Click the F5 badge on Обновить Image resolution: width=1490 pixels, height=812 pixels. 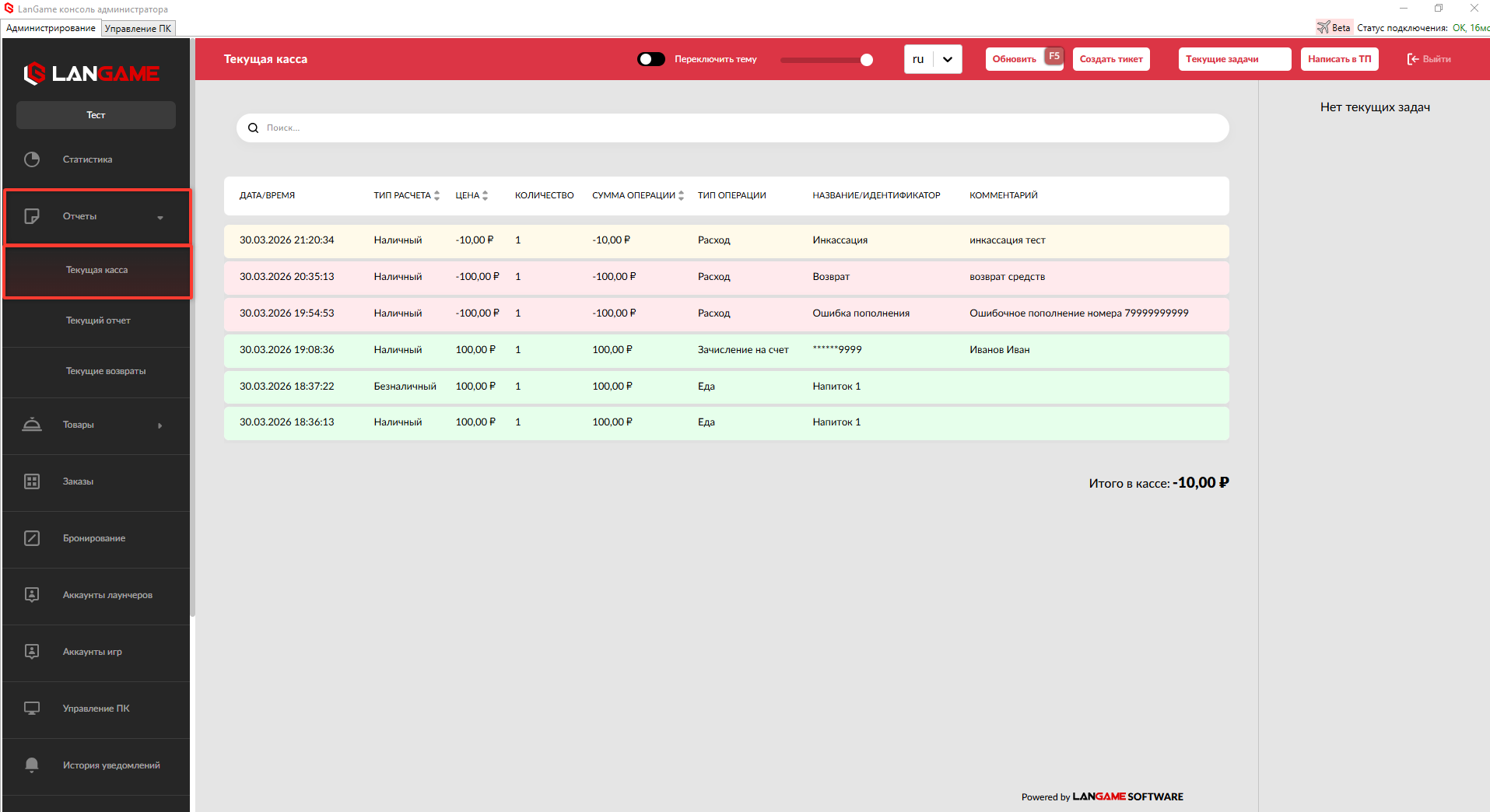click(1054, 57)
